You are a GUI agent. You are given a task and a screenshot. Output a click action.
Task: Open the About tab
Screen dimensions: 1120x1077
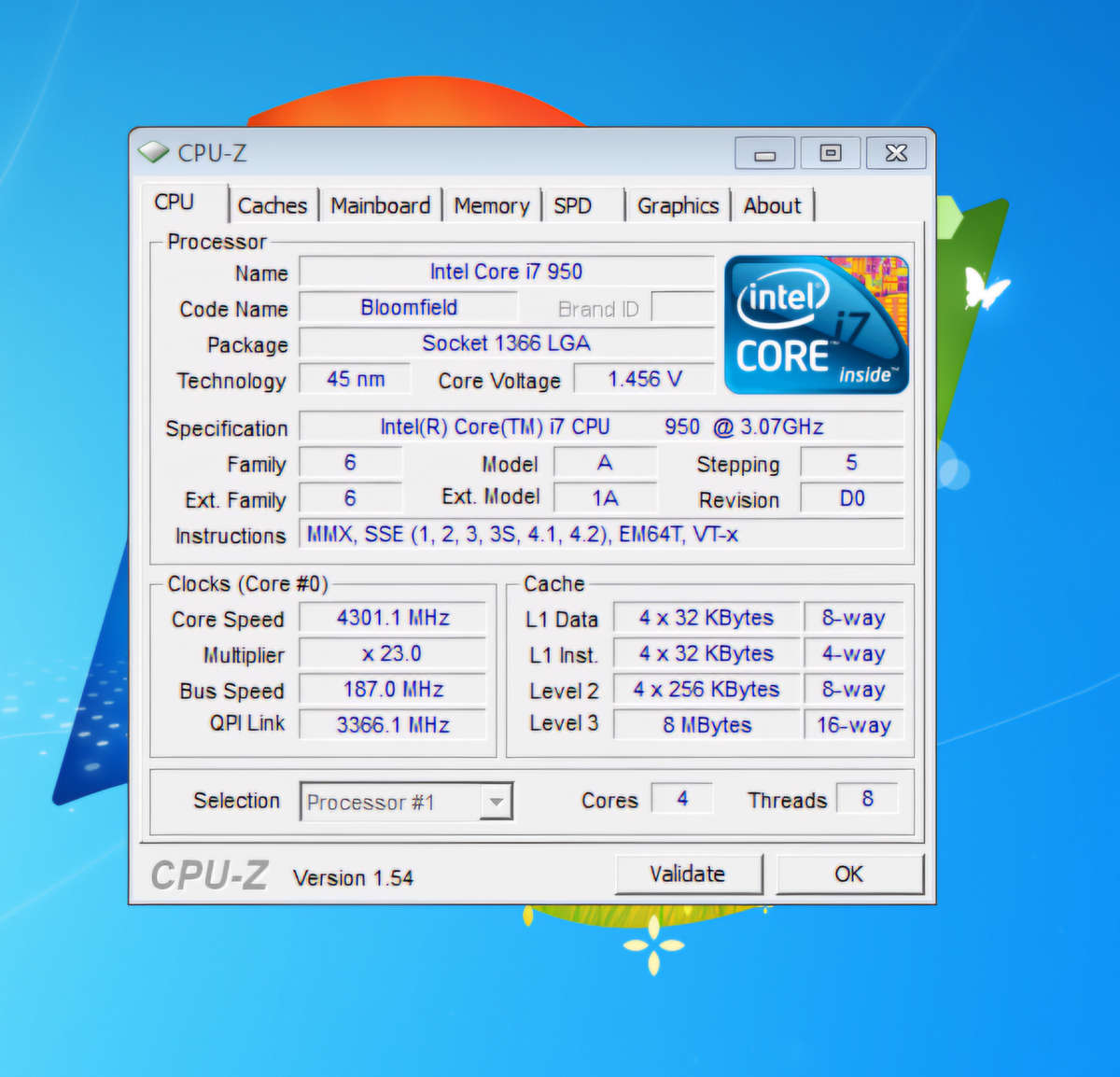[x=772, y=204]
